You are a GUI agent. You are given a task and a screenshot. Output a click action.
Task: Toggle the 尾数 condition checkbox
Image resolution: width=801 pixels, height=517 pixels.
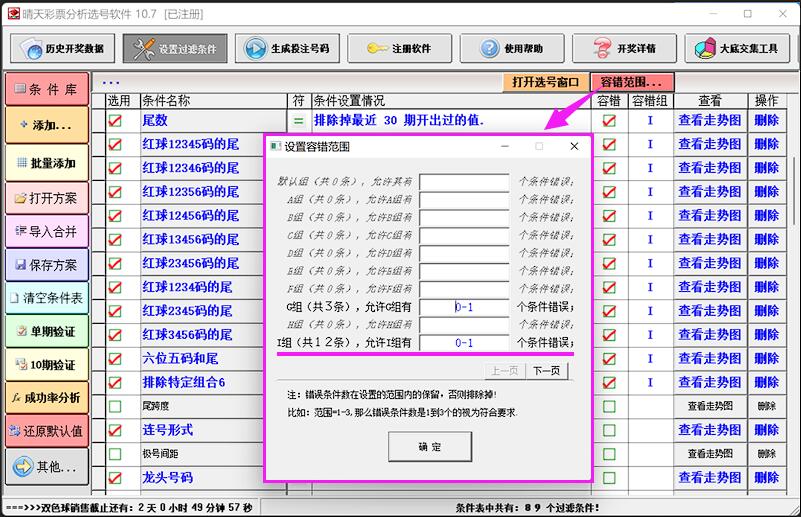click(116, 121)
